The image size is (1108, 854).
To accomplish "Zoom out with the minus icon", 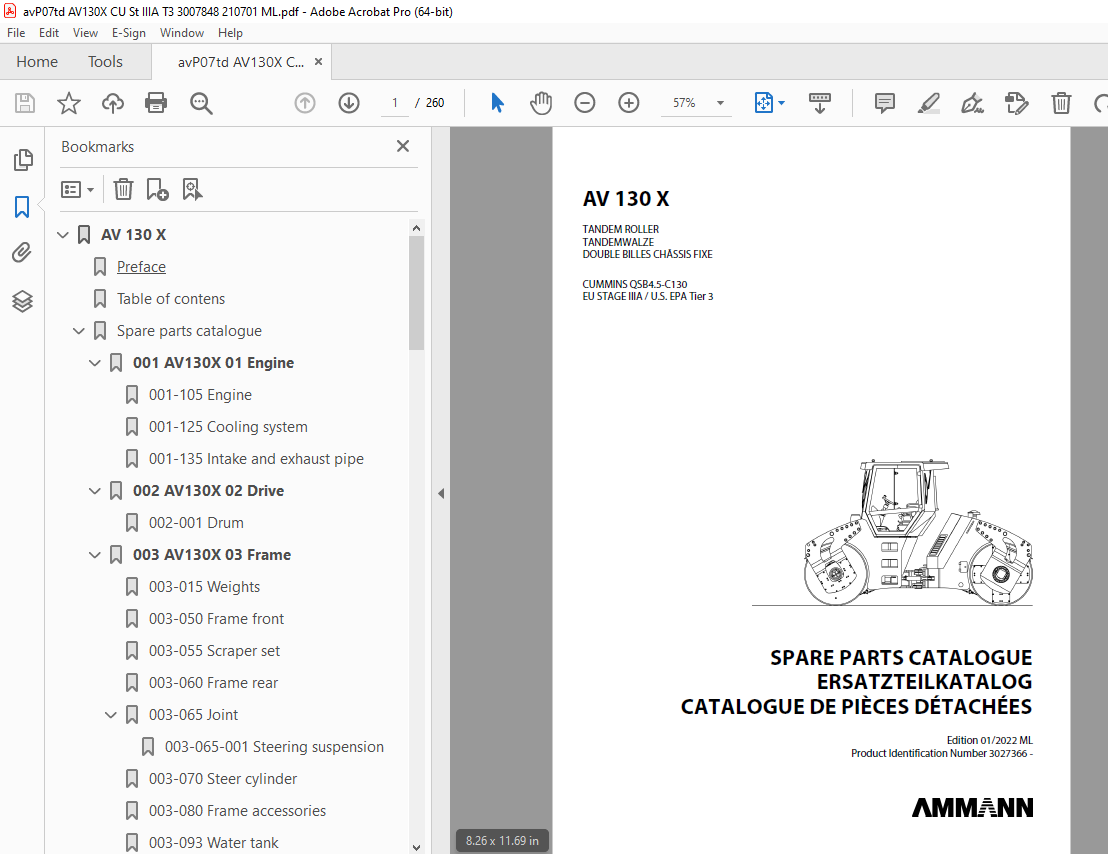I will 584,103.
